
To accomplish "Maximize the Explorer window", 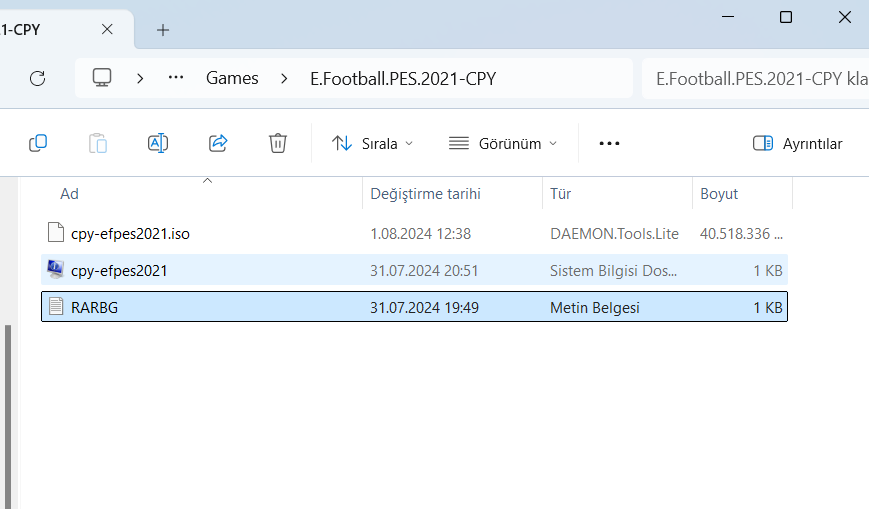I will (785, 17).
